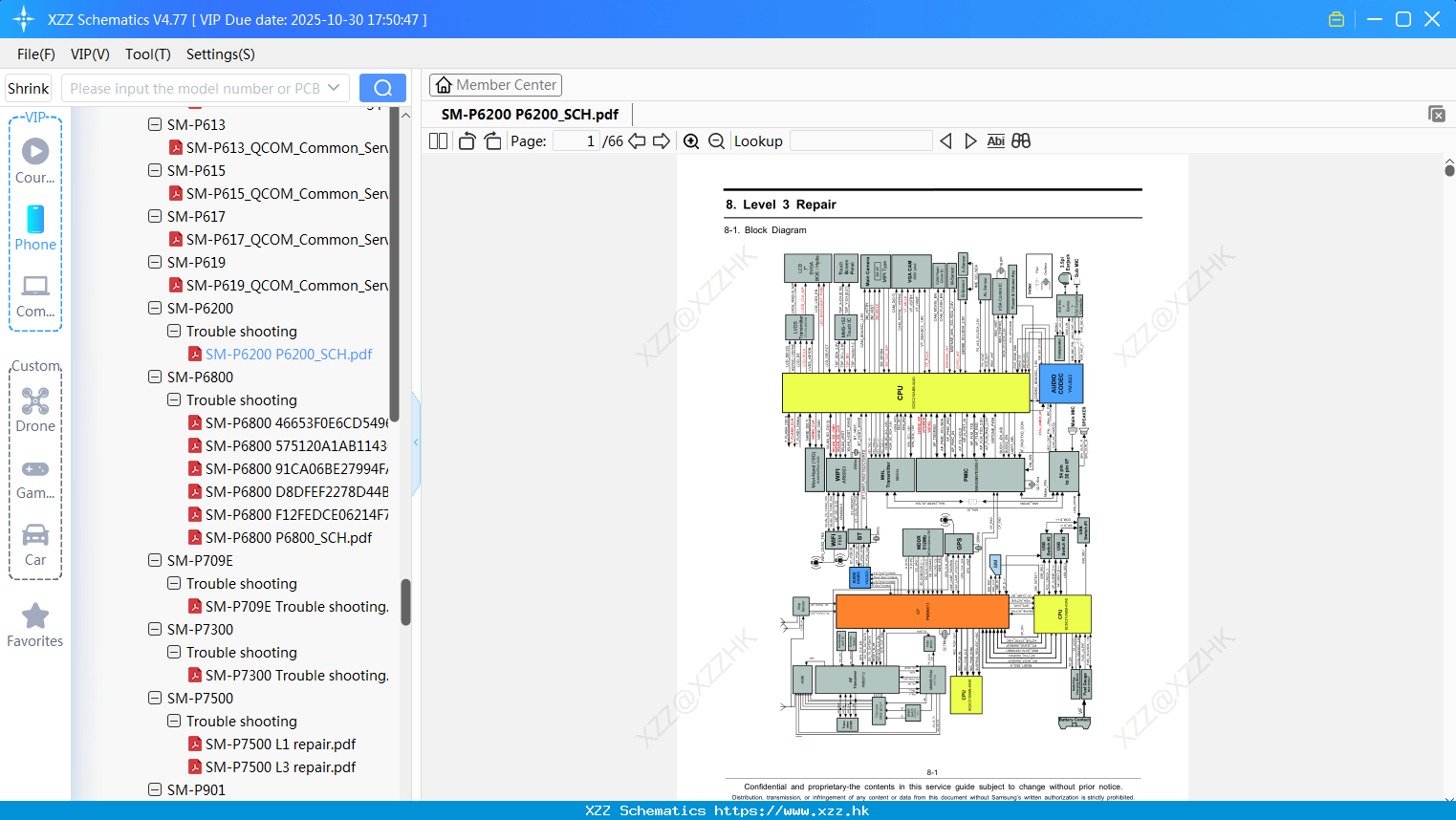
Task: Find next lookup match
Action: click(970, 140)
